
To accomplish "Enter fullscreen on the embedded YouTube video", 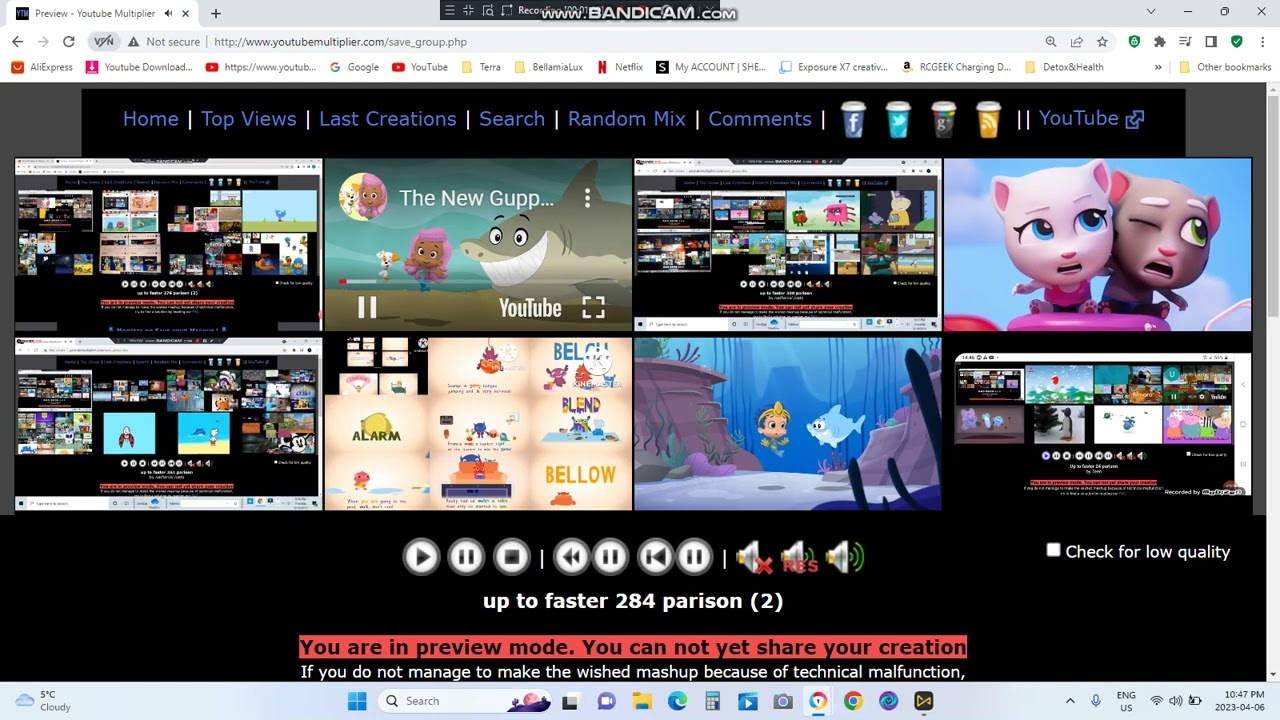I will click(x=593, y=307).
